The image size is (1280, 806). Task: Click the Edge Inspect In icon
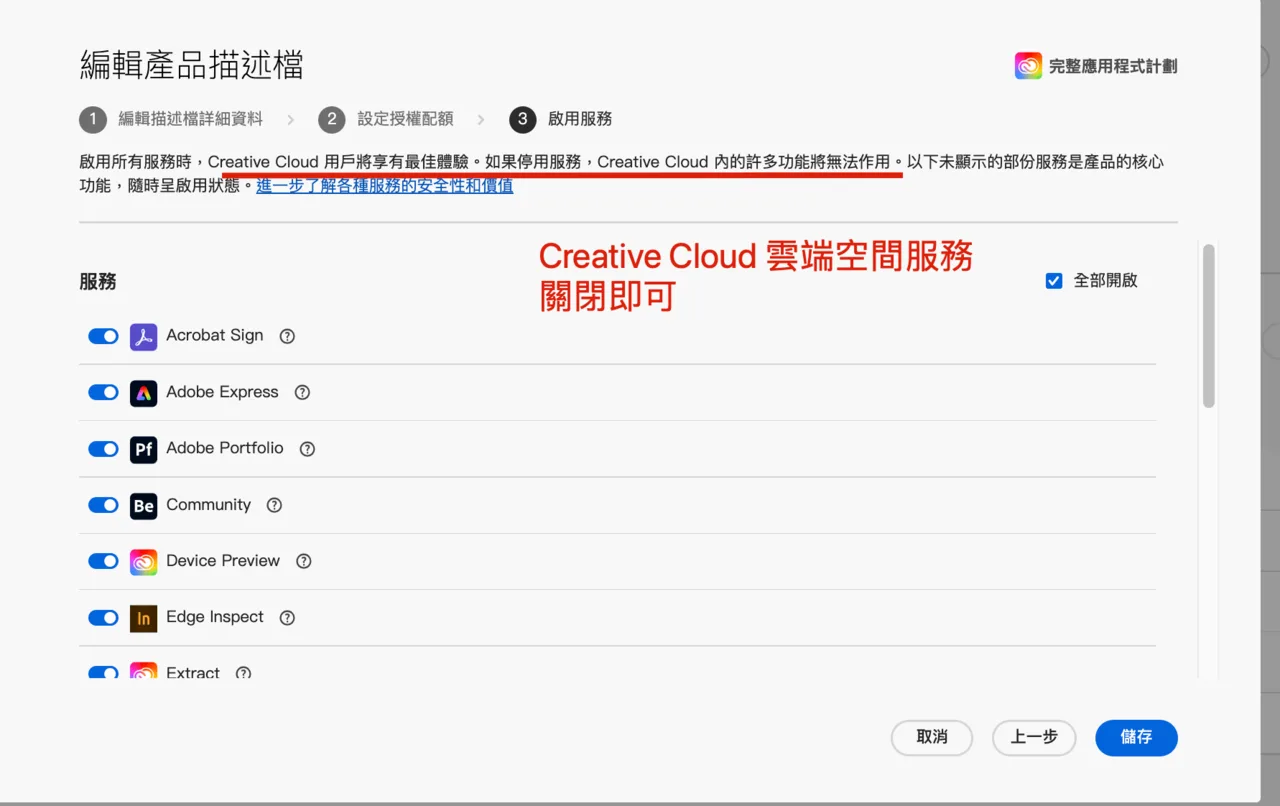pos(143,618)
